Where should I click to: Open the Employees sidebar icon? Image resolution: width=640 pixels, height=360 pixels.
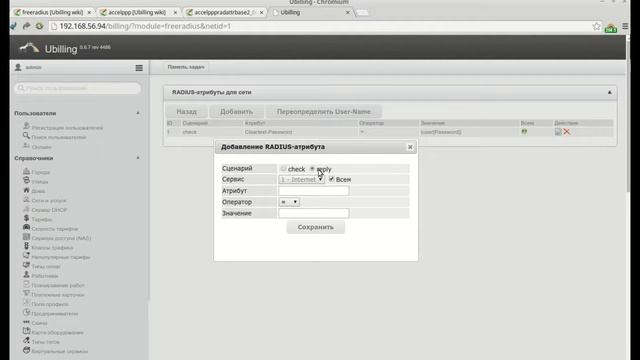tap(27, 274)
